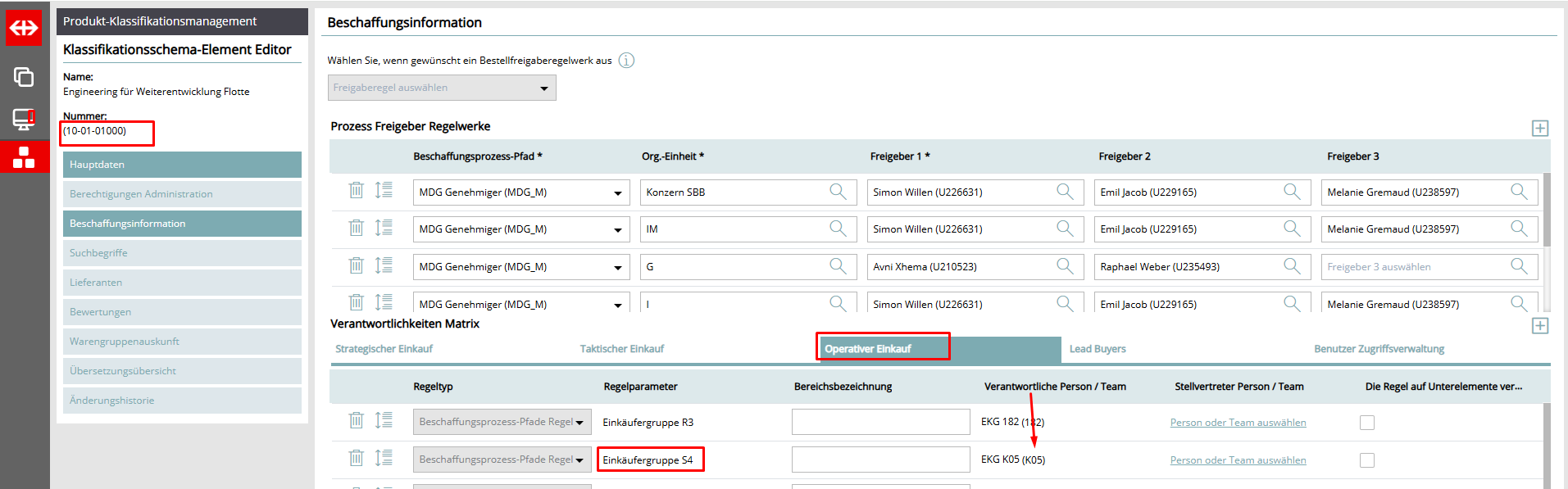Image resolution: width=1568 pixels, height=489 pixels.
Task: Click the info icon beside Bestellfreigaberegelwerk
Action: (x=626, y=61)
